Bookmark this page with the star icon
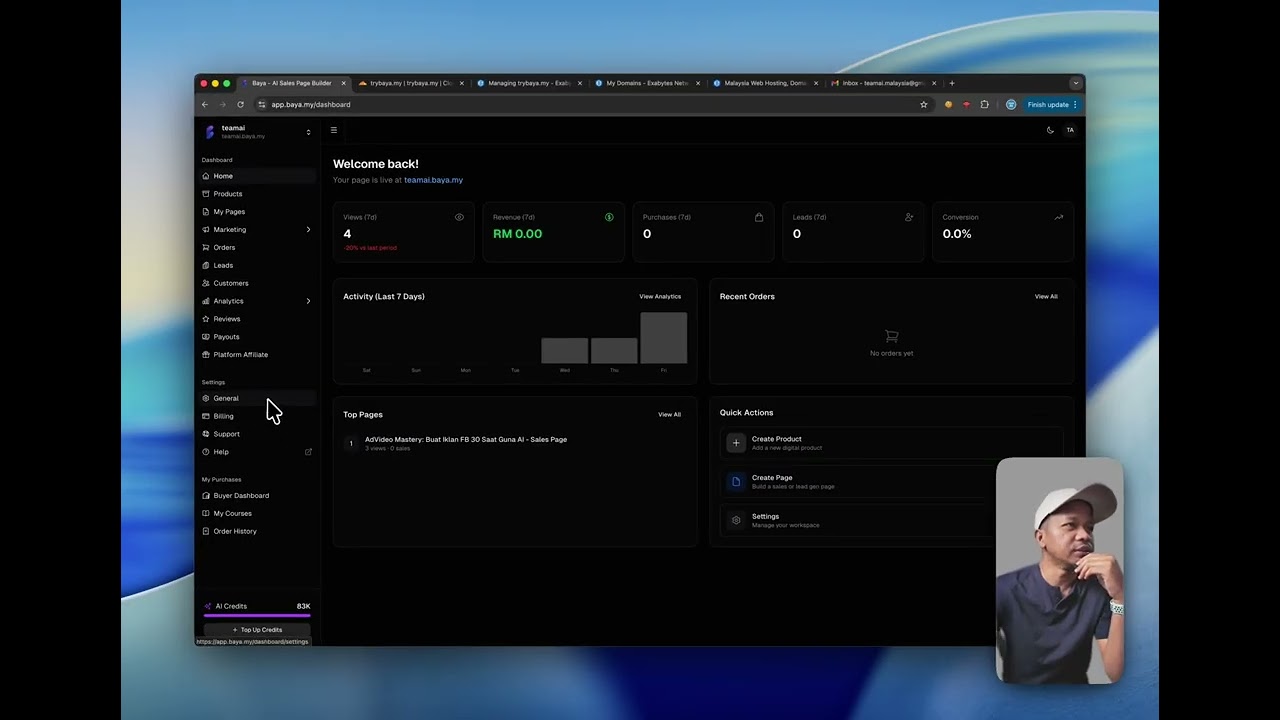The image size is (1280, 720). click(924, 104)
